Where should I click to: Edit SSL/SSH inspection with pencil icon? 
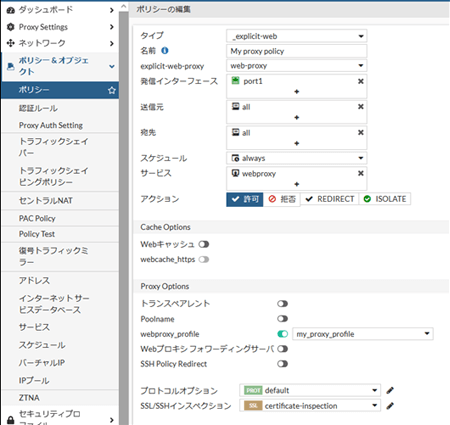tap(390, 406)
